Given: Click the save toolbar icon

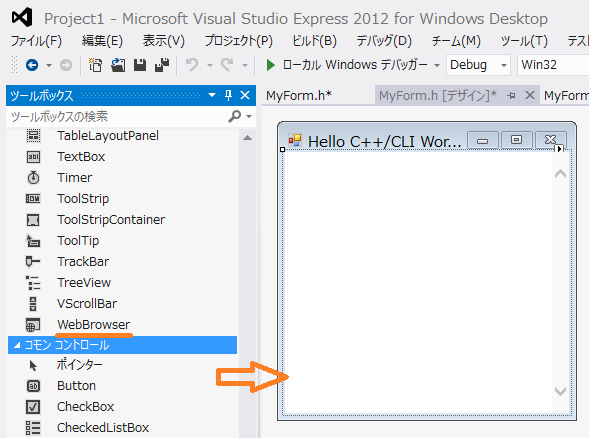Looking at the screenshot, I should [140, 65].
